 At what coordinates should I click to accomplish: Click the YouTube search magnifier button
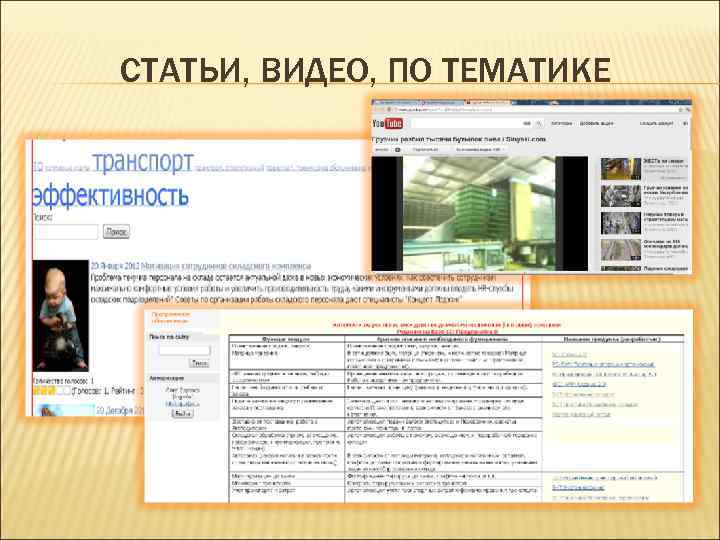pos(539,123)
